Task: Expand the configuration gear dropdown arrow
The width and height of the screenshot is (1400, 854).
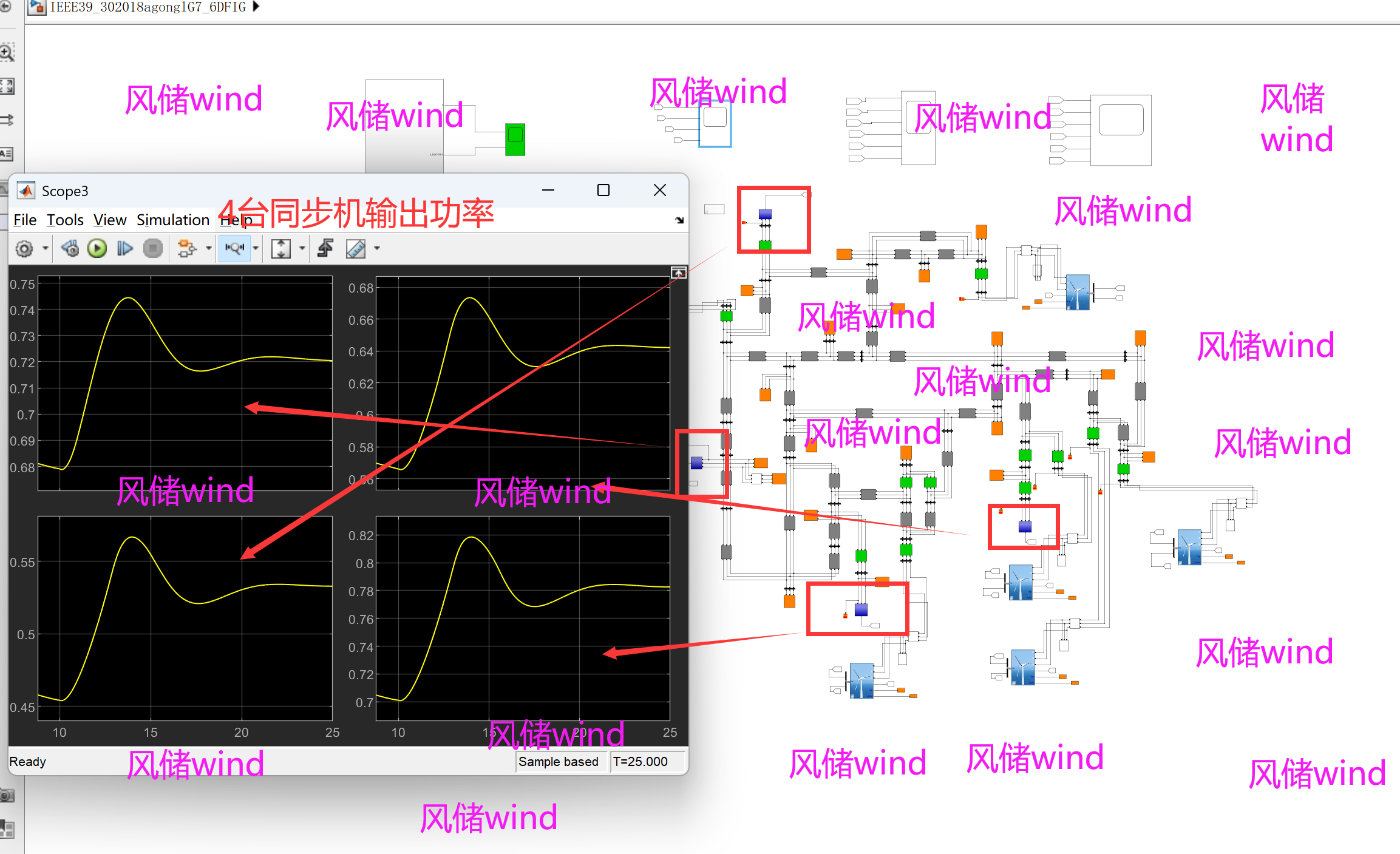Action: pyautogui.click(x=46, y=249)
